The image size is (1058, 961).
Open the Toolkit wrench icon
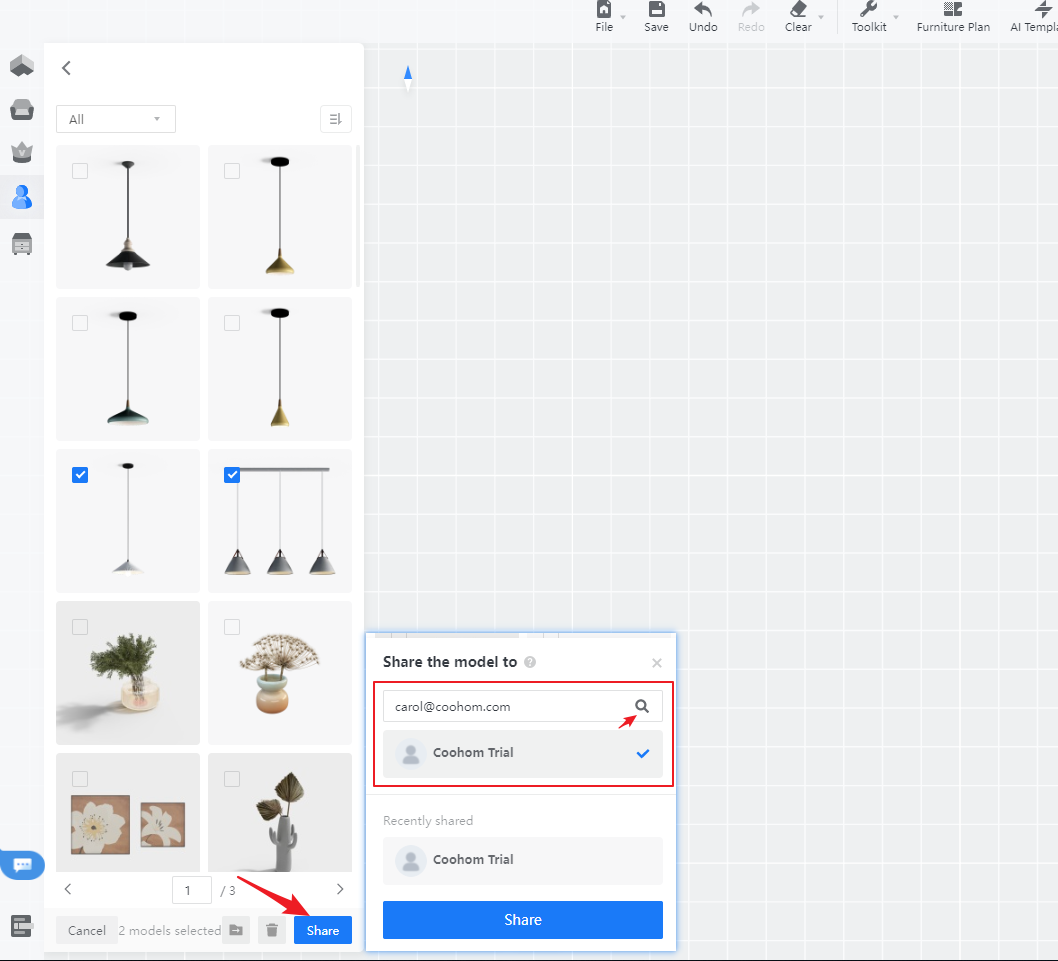[x=868, y=9]
